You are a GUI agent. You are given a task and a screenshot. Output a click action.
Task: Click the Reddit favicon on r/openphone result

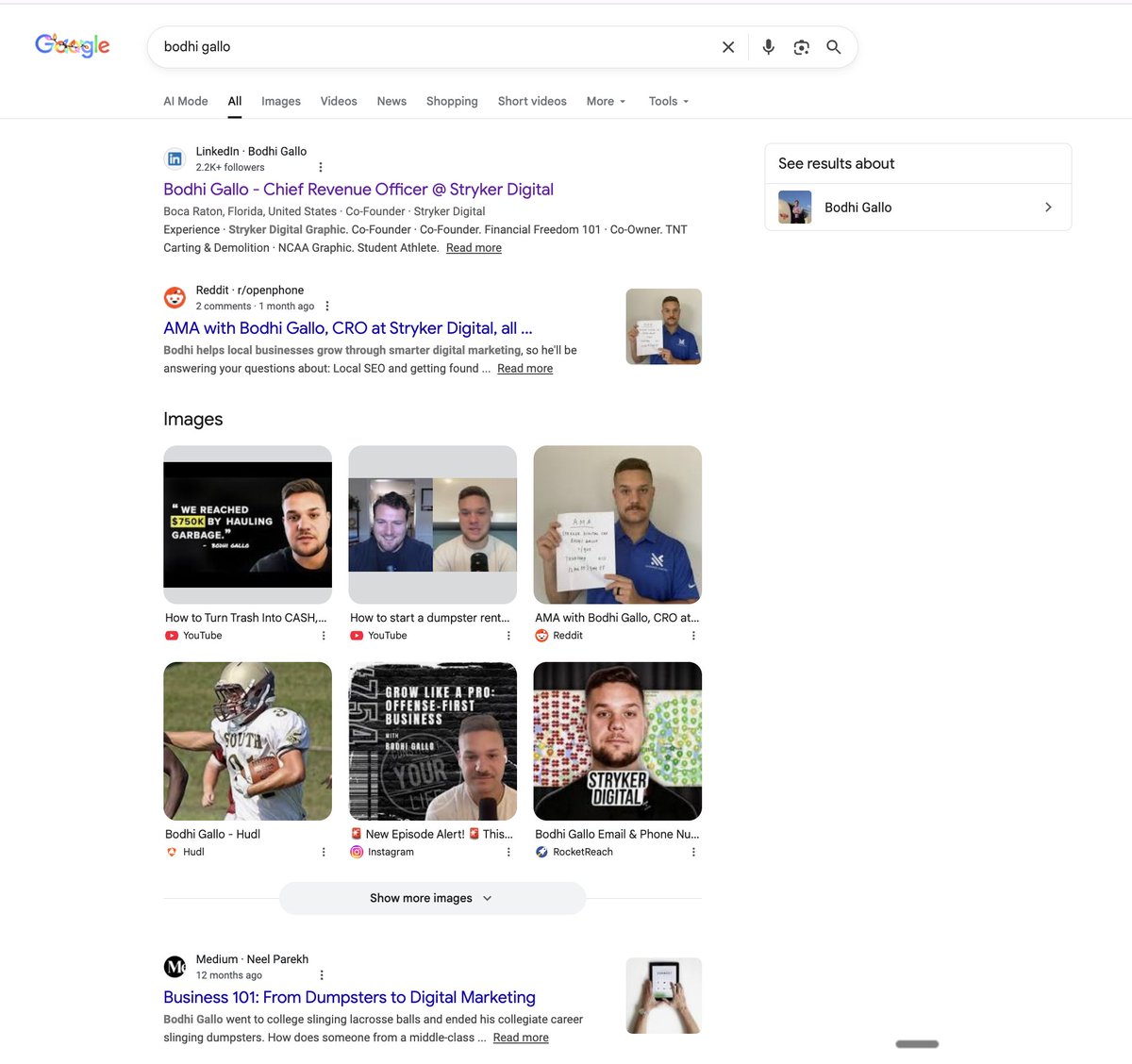175,297
